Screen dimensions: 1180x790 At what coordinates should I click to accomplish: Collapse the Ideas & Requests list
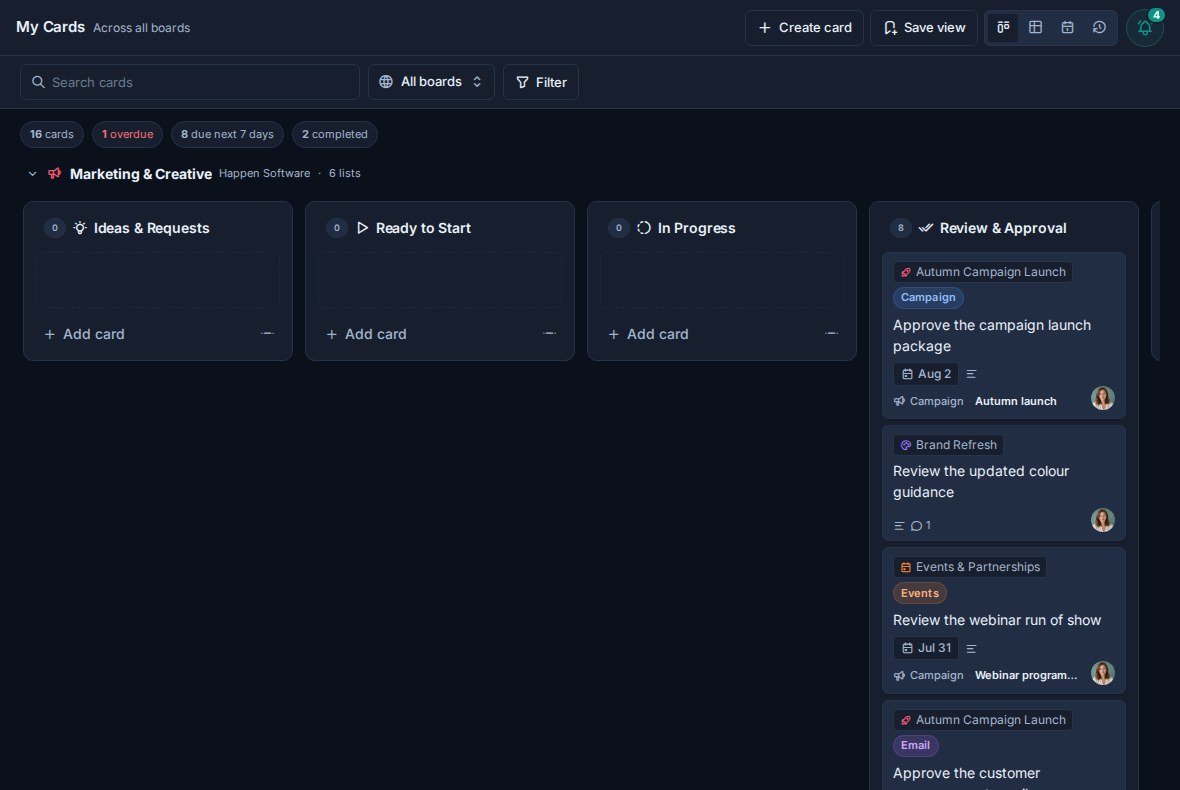click(x=267, y=333)
